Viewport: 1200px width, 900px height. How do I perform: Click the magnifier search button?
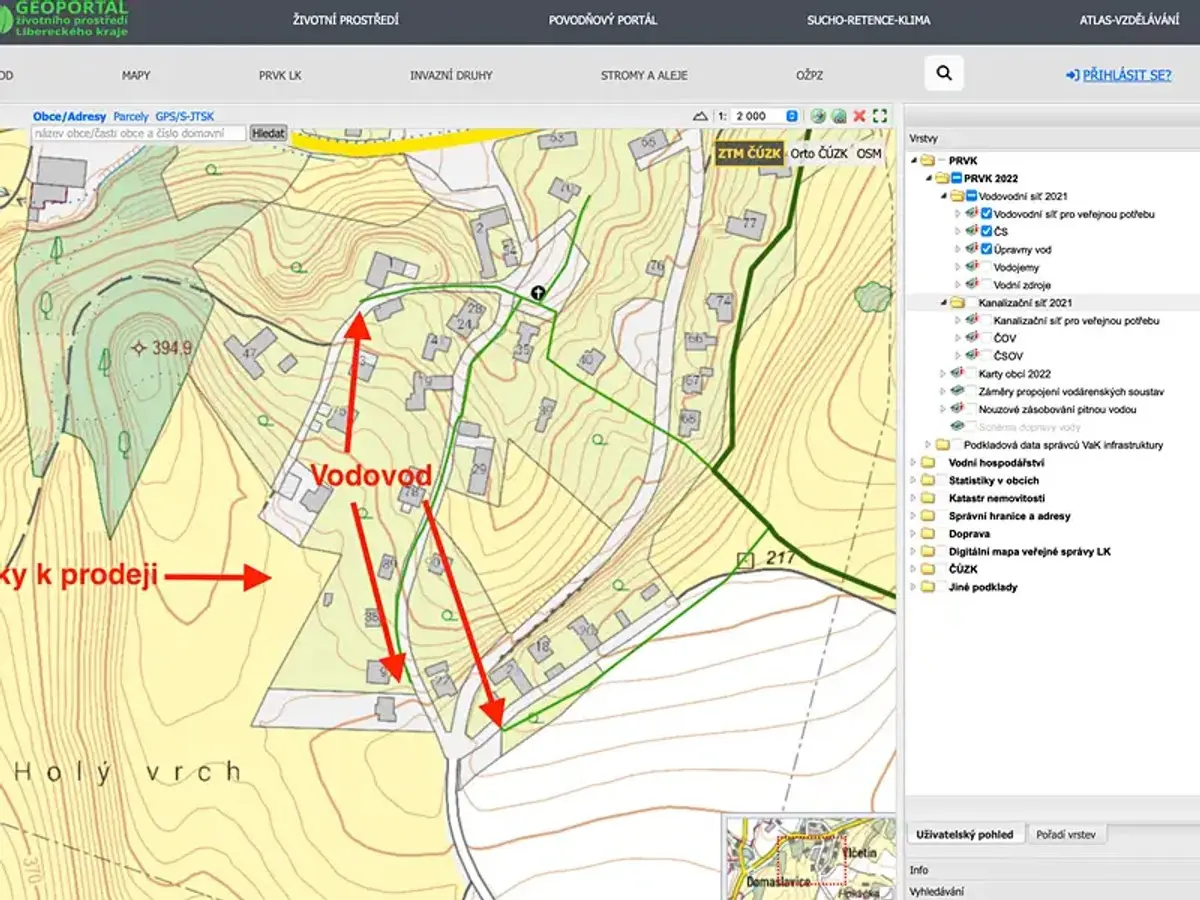pos(944,73)
